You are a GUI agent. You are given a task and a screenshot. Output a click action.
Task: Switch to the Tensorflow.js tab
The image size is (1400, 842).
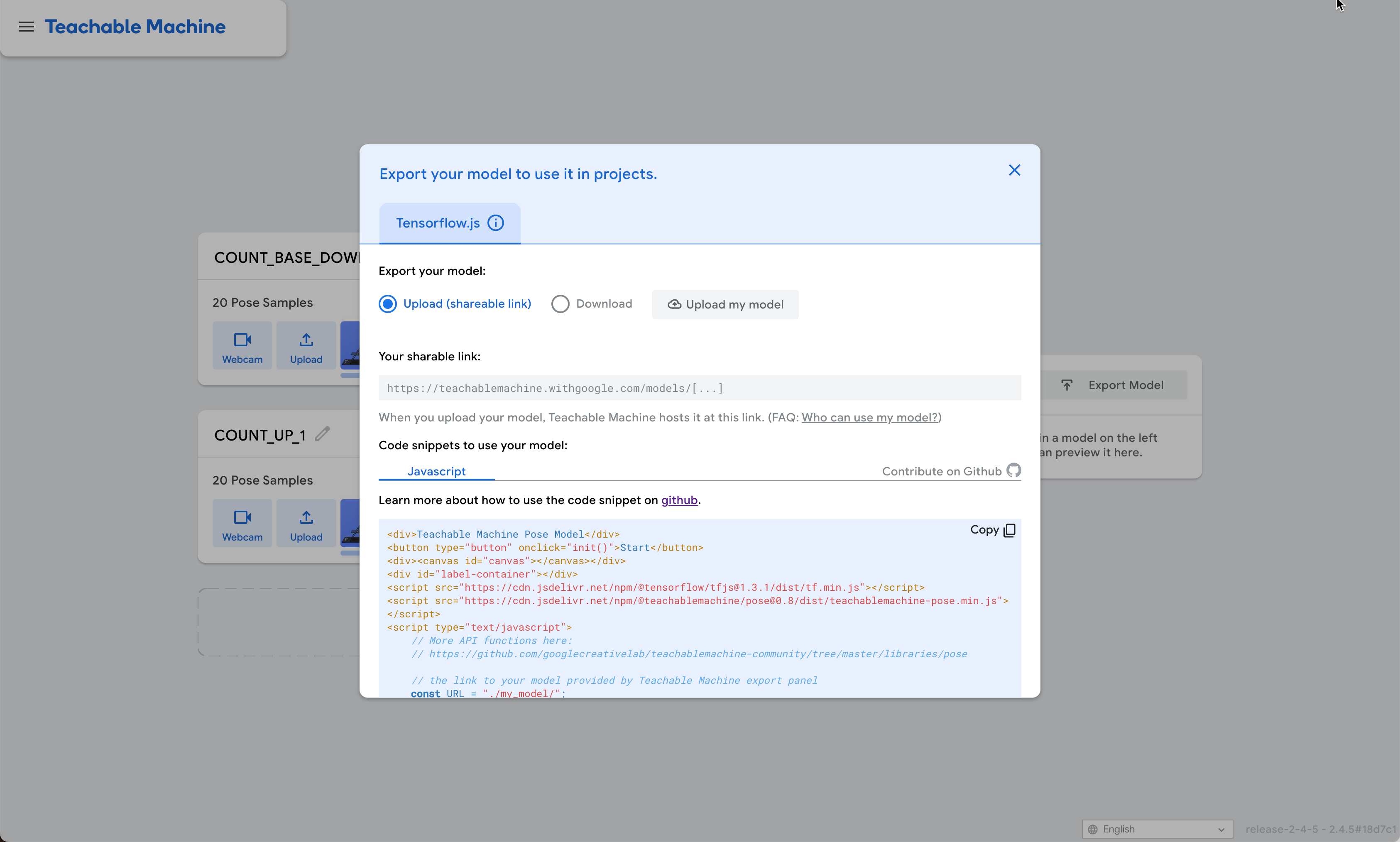(x=438, y=223)
